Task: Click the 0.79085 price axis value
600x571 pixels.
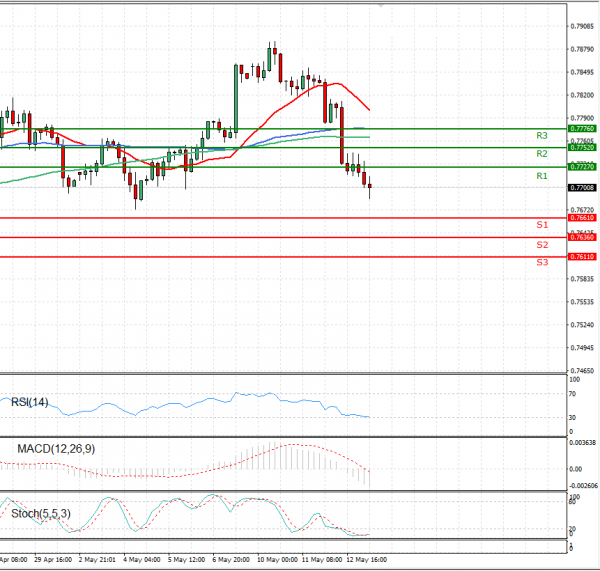Action: [581, 27]
